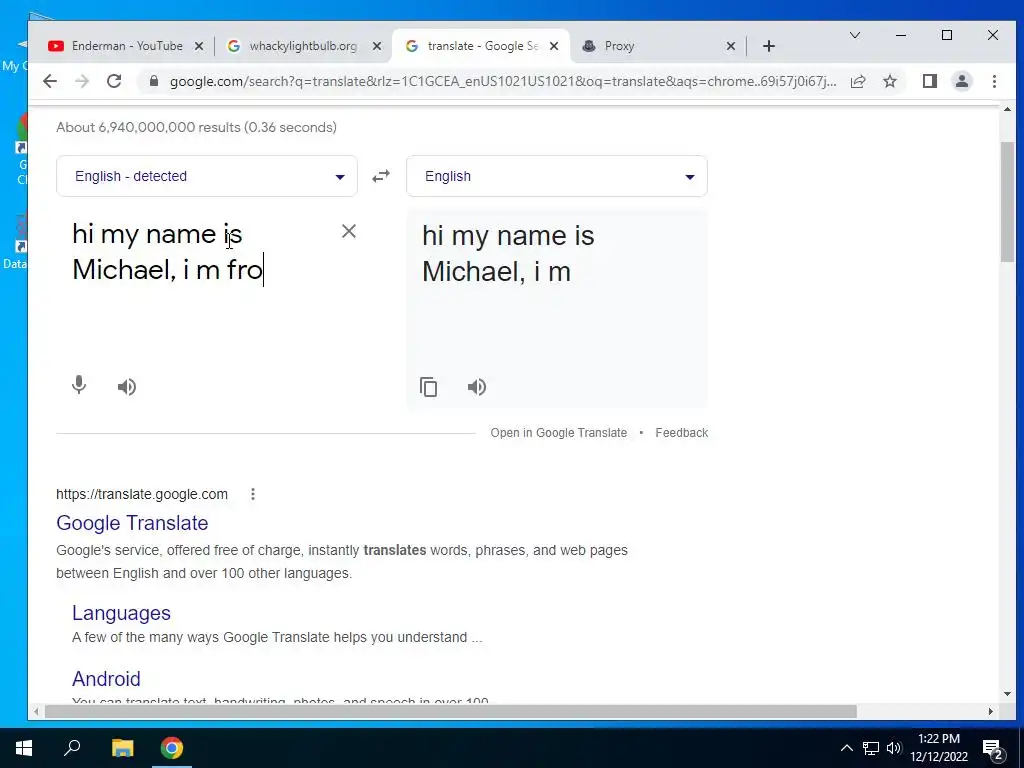
Task: Click the scroll down arrow
Action: point(1007,694)
